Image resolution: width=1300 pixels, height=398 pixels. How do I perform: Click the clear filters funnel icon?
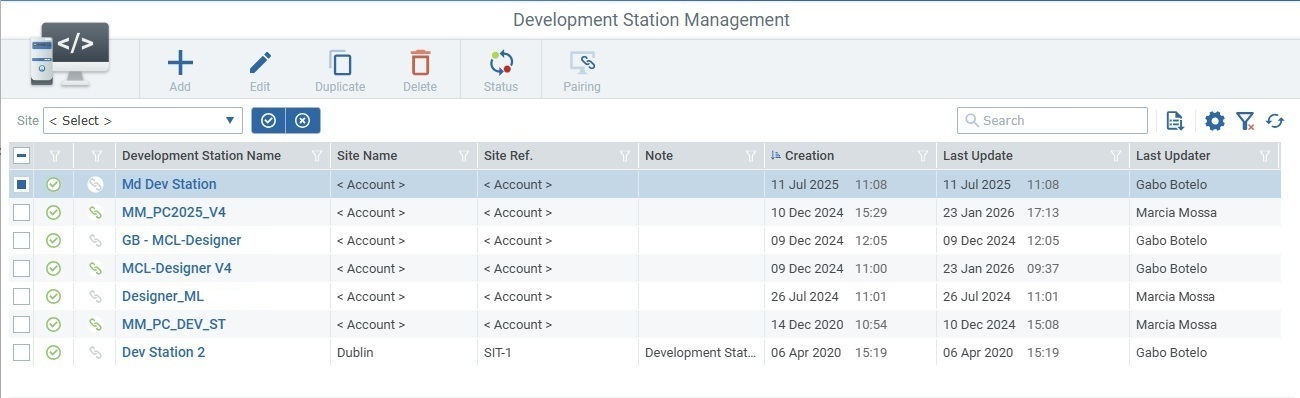click(1245, 121)
